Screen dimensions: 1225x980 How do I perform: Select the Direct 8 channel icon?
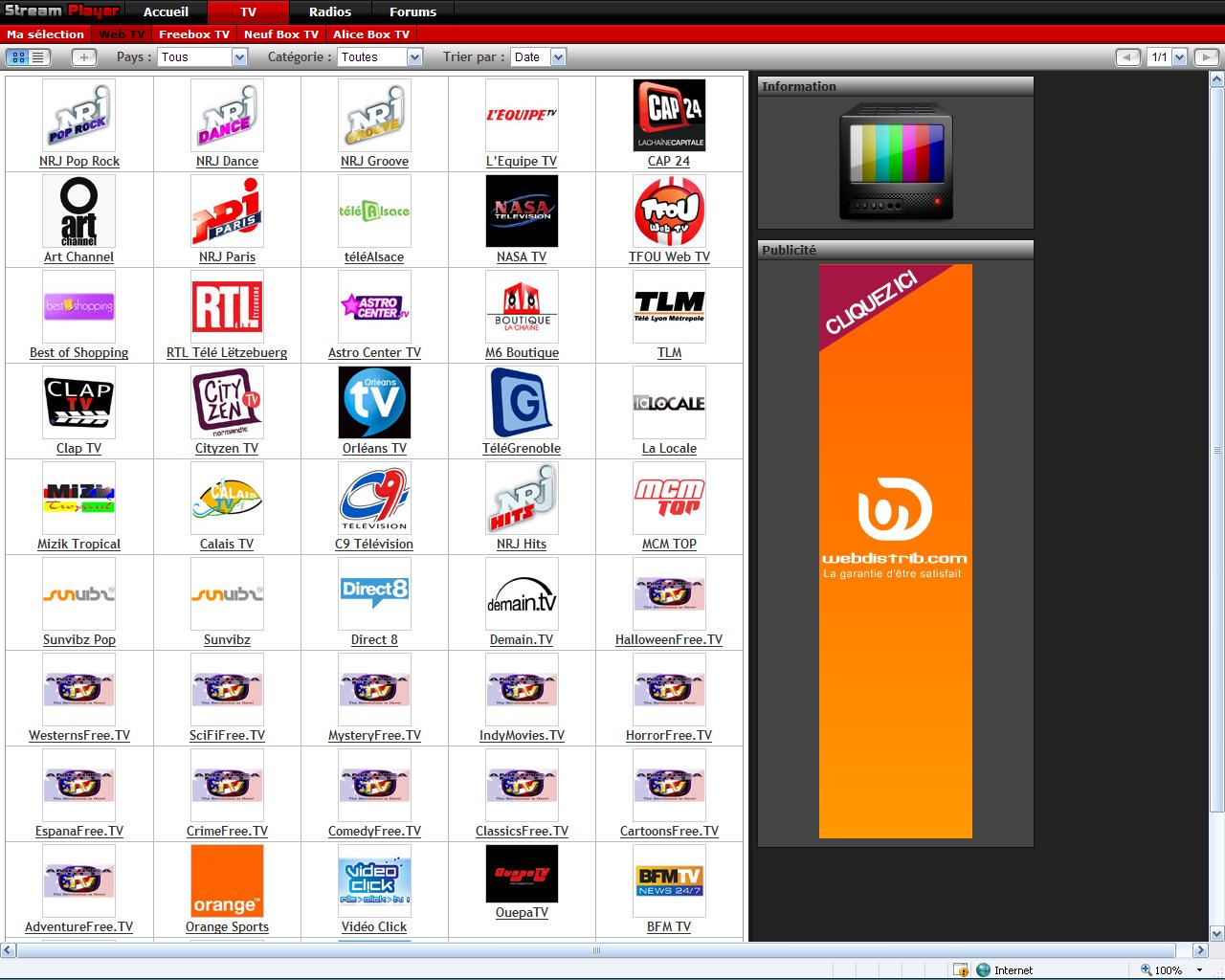click(x=374, y=594)
